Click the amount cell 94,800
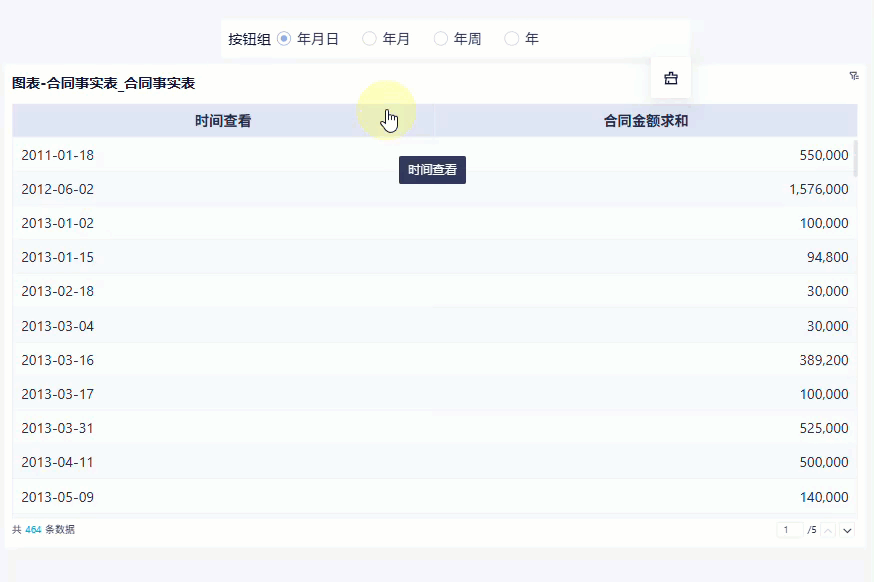The height and width of the screenshot is (582, 874). [x=828, y=257]
